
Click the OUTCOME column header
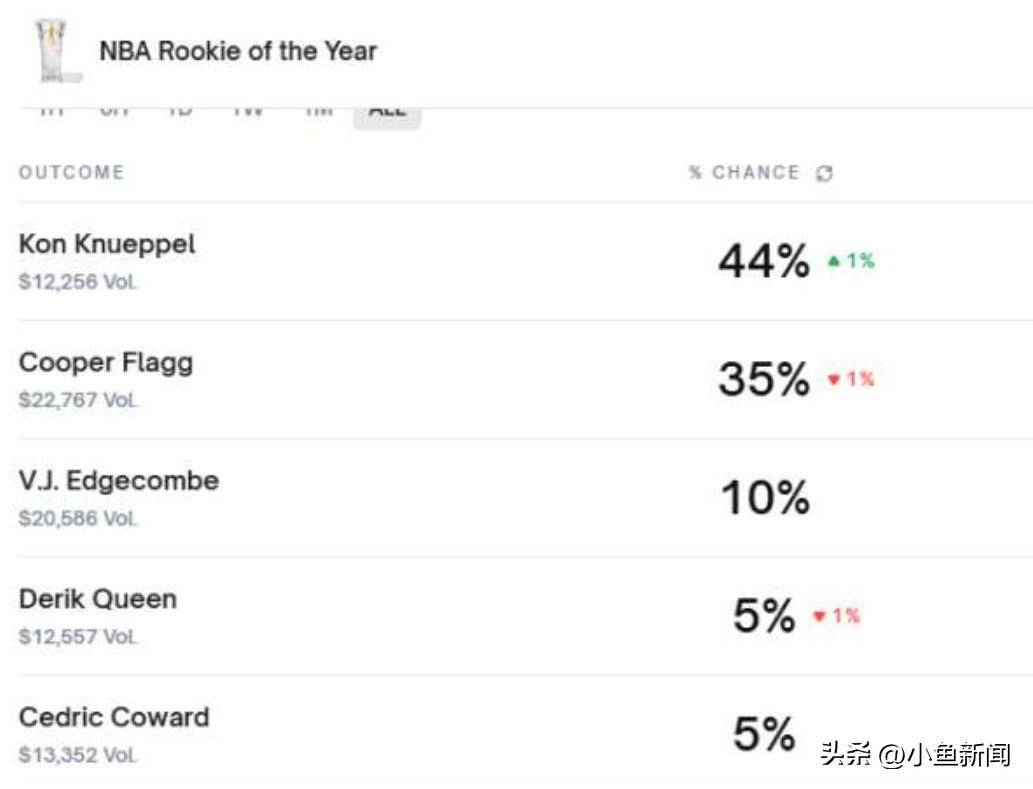click(x=71, y=173)
